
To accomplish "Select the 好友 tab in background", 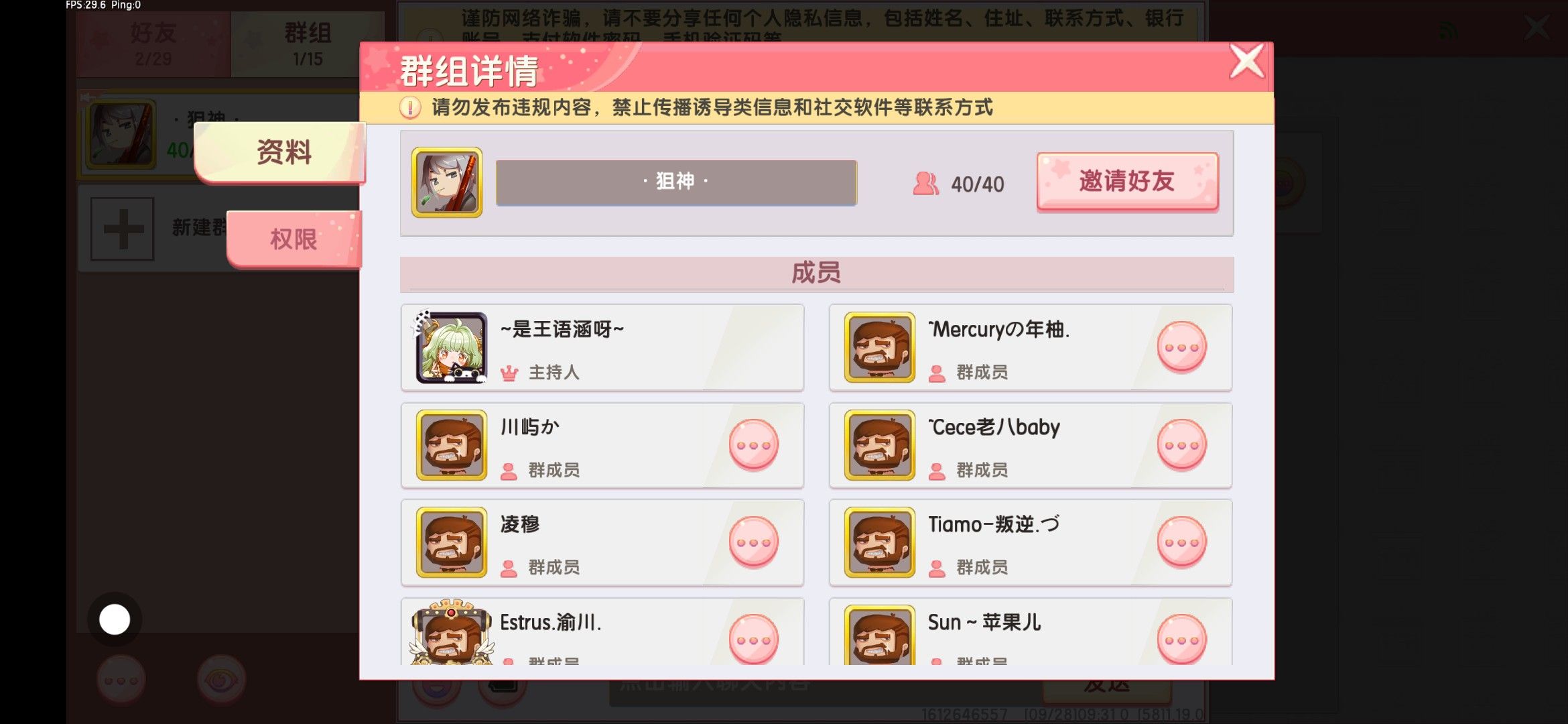I will click(153, 44).
